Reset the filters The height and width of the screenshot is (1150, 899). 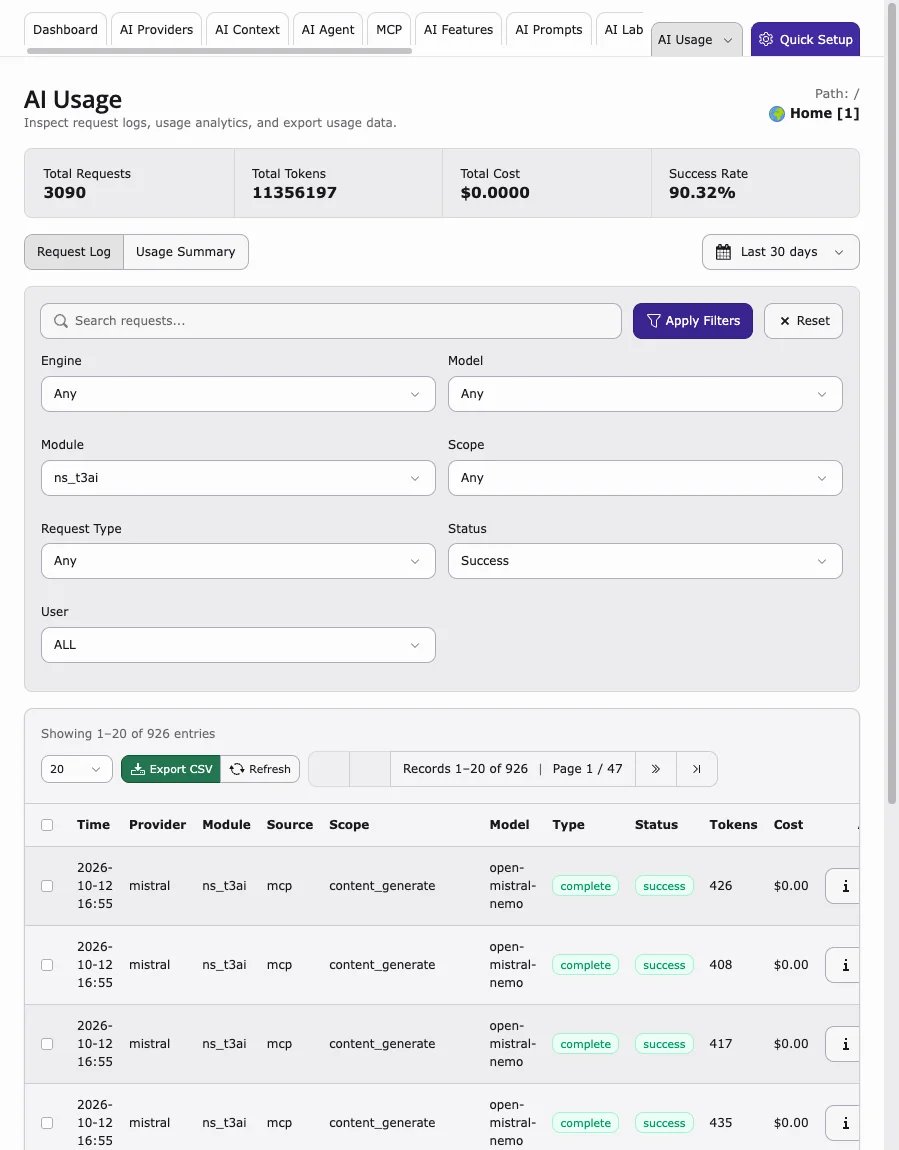pos(803,321)
